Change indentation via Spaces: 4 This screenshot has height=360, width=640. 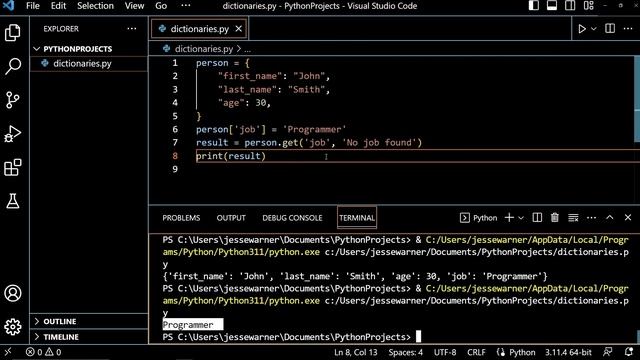tap(405, 352)
